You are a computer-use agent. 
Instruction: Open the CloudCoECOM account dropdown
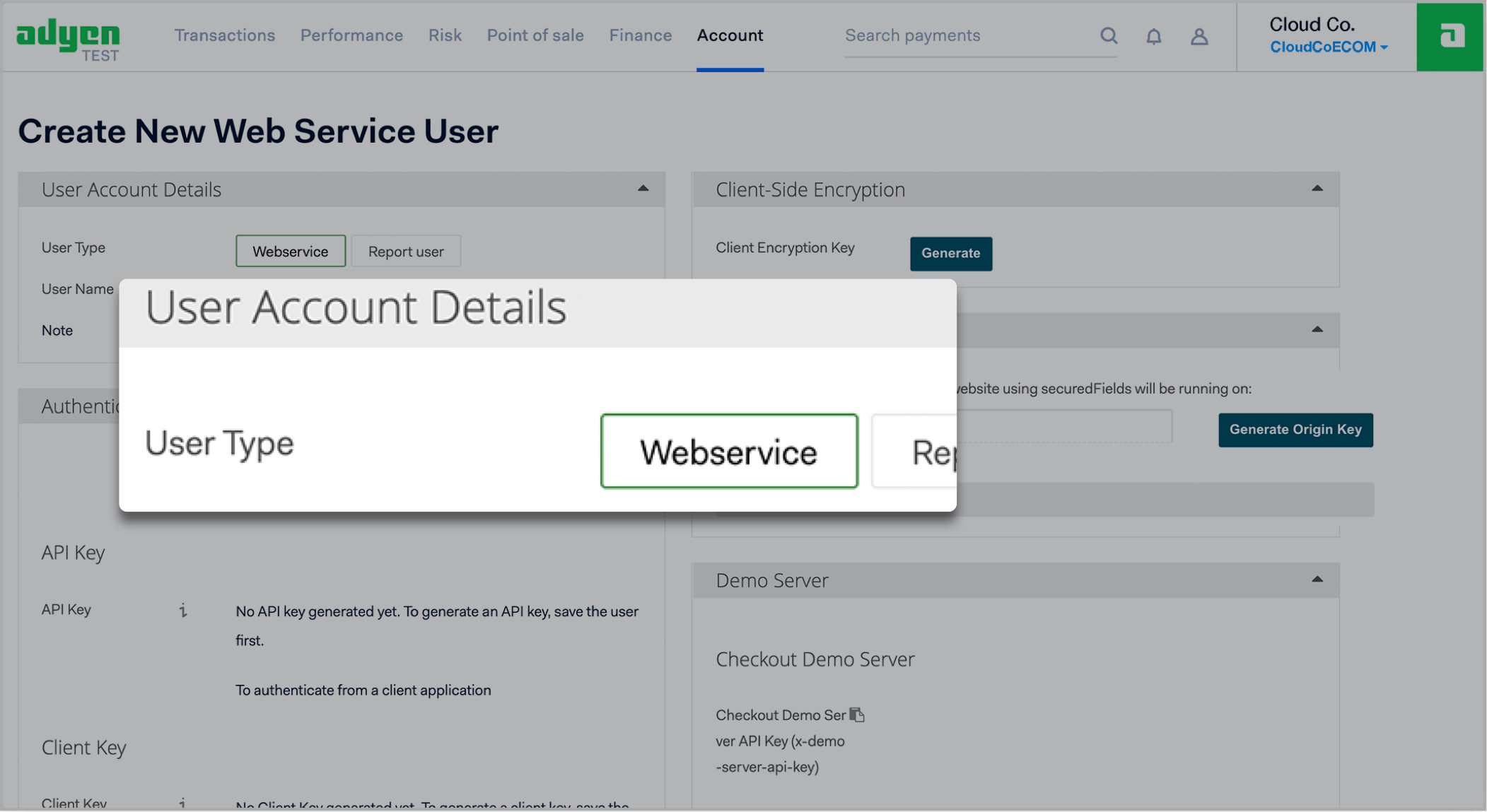pyautogui.click(x=1328, y=47)
